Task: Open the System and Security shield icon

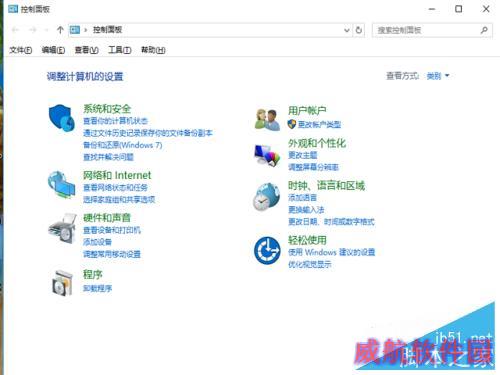Action: click(x=62, y=118)
